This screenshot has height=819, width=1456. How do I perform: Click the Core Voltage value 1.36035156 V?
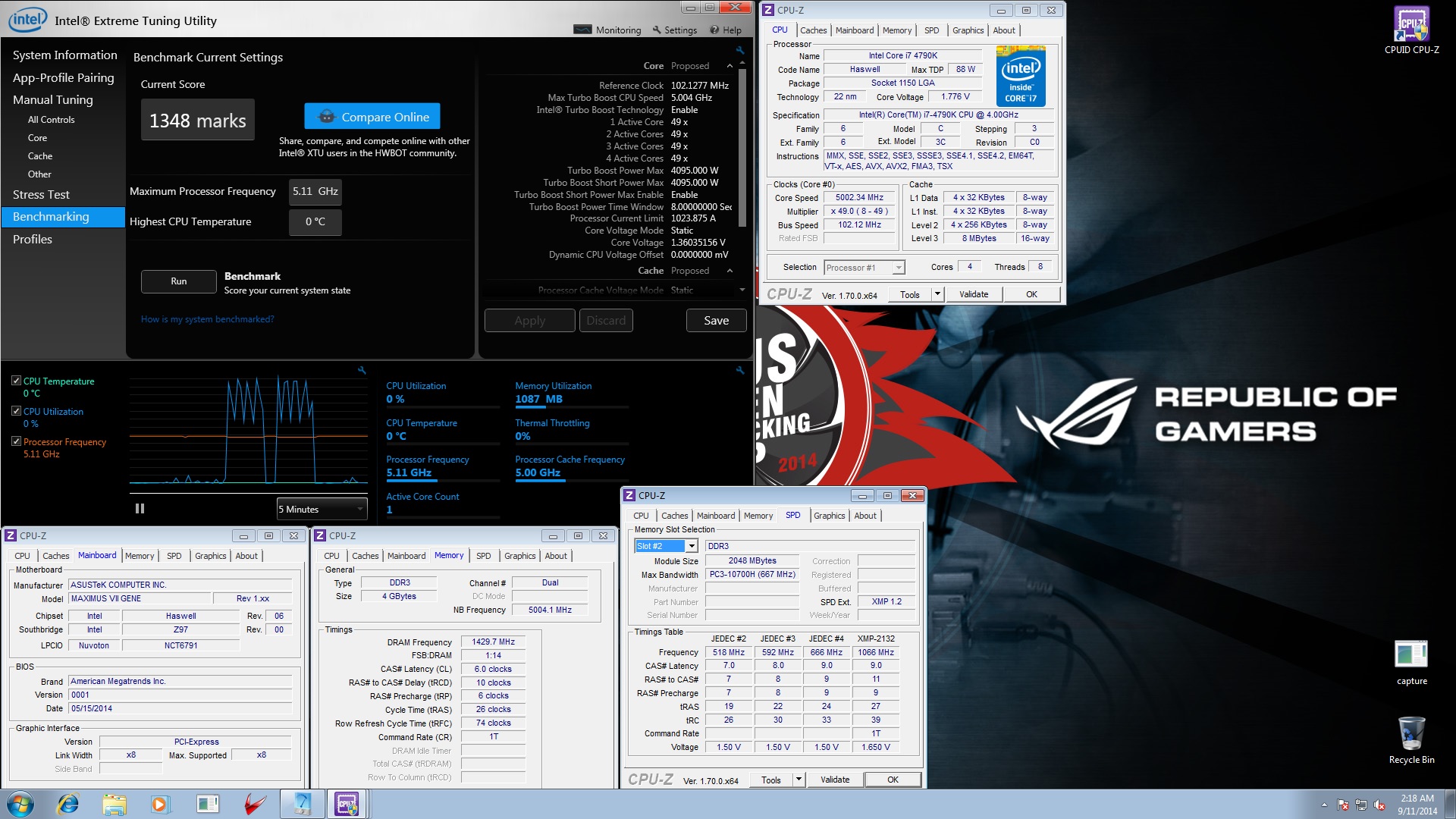[698, 243]
